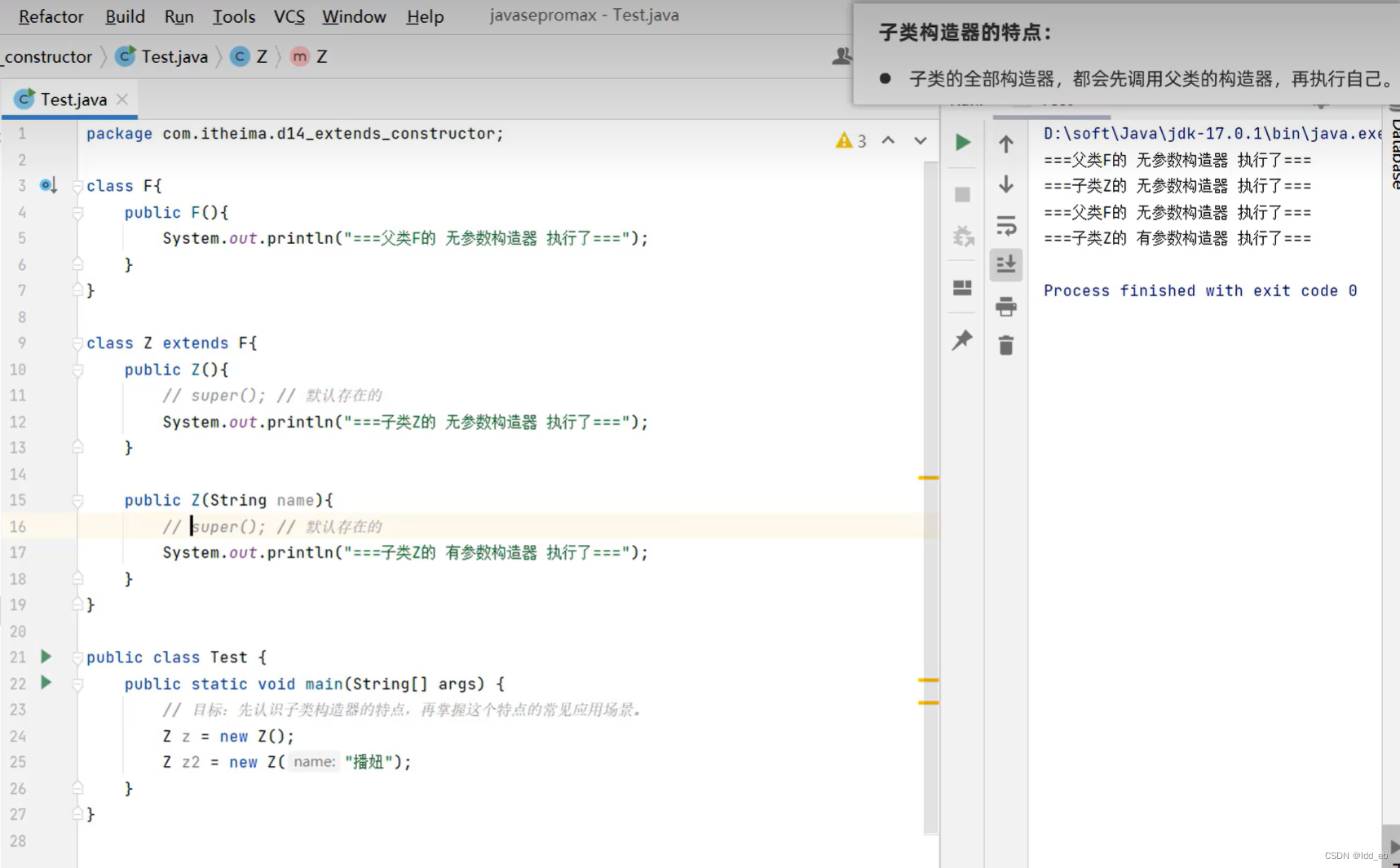Pin the run tab
1400x868 pixels.
tap(963, 339)
